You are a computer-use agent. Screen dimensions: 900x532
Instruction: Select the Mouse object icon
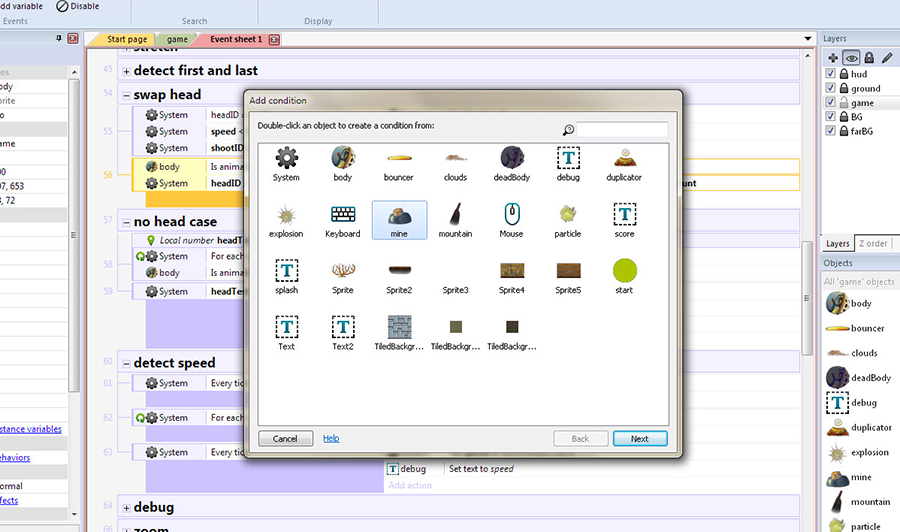tap(511, 215)
